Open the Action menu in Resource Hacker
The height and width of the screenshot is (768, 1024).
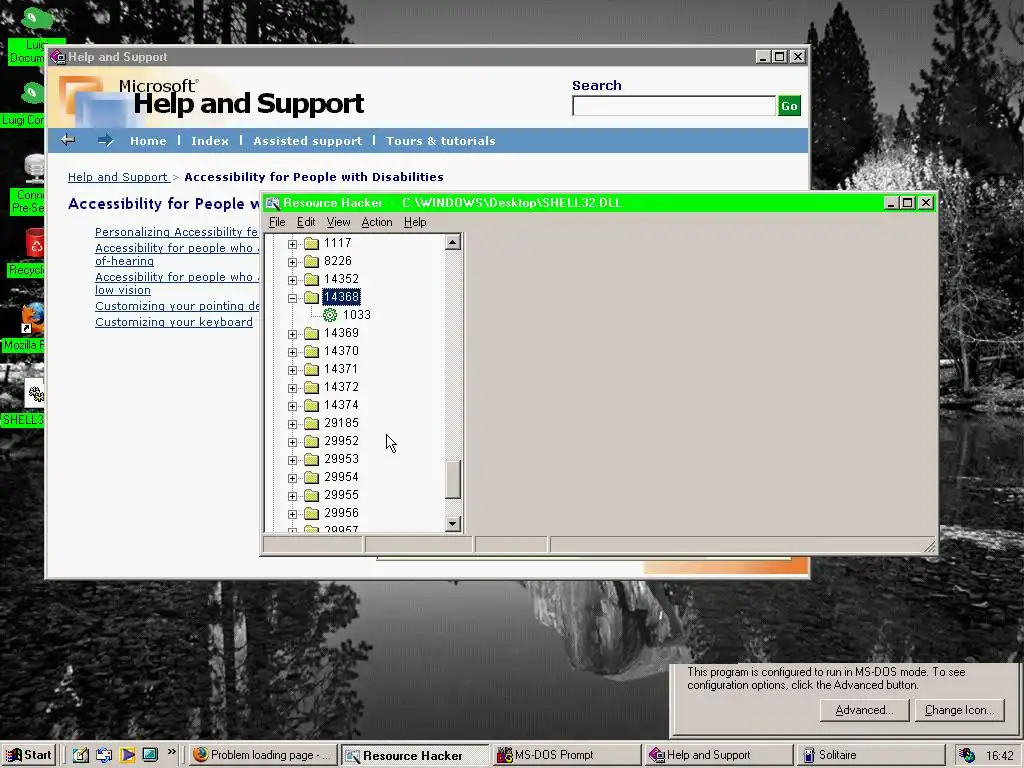point(377,222)
